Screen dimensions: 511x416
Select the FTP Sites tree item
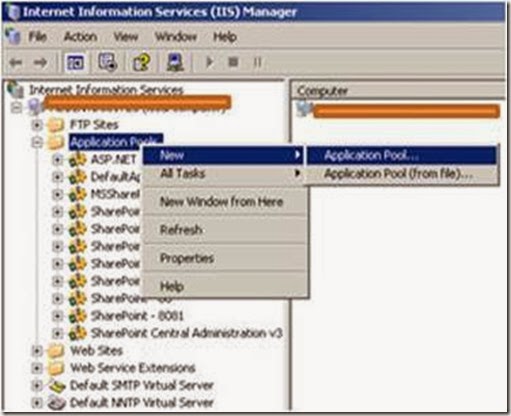[x=94, y=125]
